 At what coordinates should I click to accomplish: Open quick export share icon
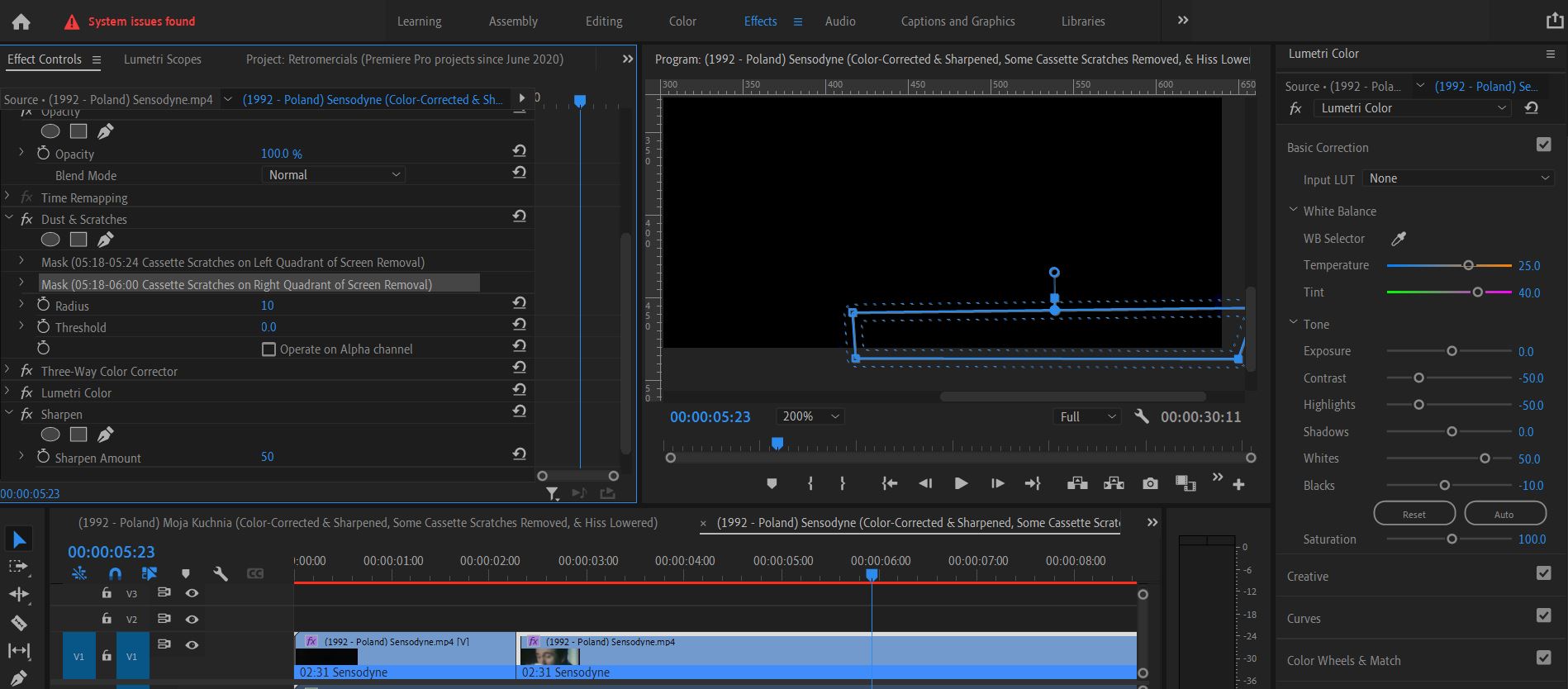pos(1554,21)
